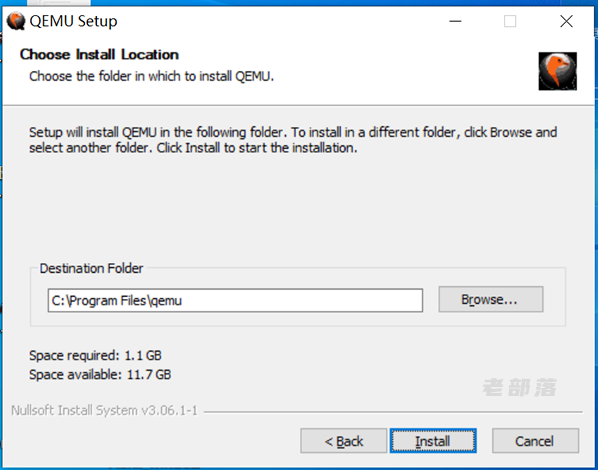Screen dimensions: 598x470
Task: Open the Browse... folder picker
Action: coord(491,299)
